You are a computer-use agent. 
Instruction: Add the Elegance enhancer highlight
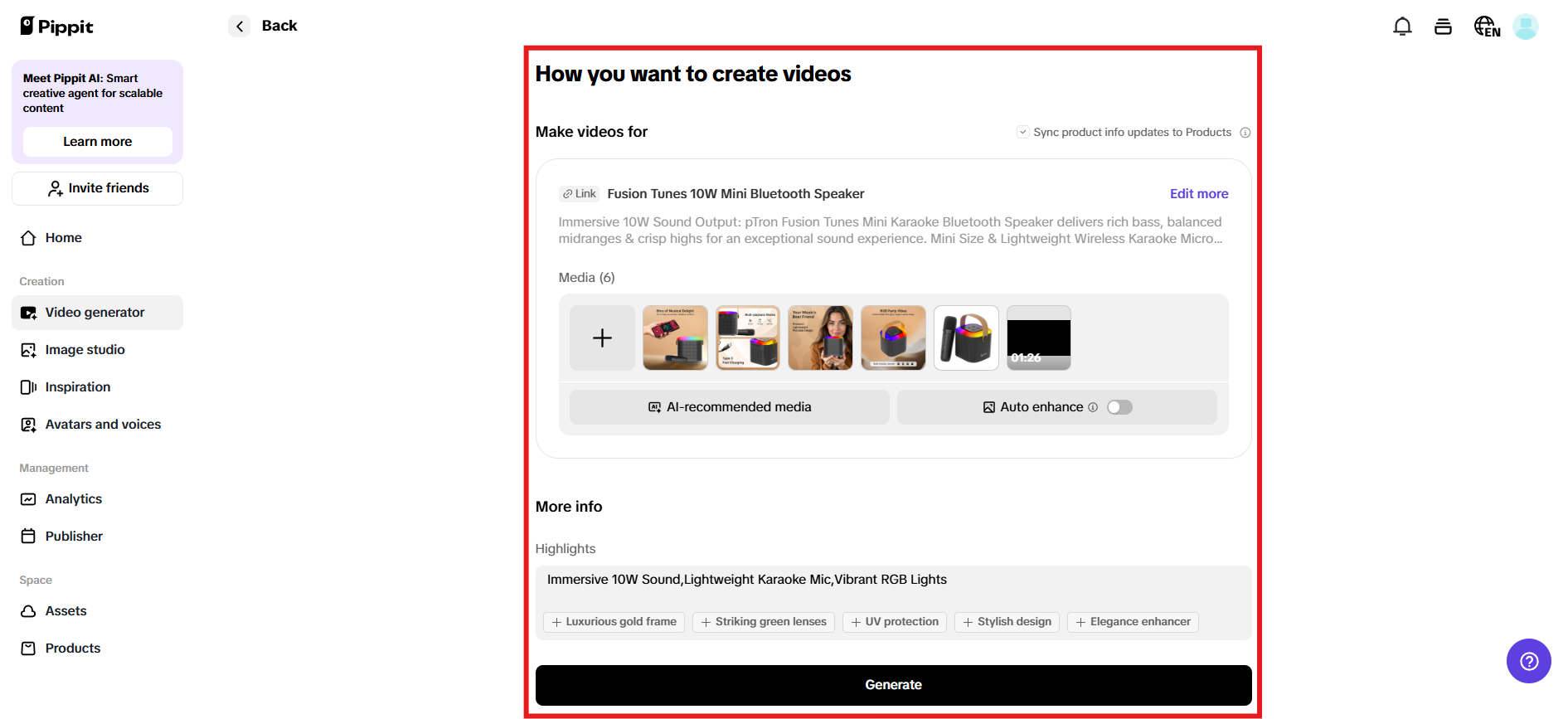pos(1133,622)
